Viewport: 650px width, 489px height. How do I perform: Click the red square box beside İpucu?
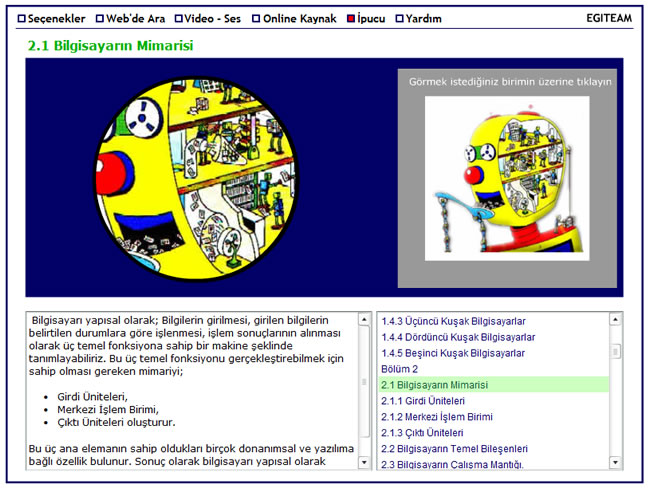tap(351, 19)
